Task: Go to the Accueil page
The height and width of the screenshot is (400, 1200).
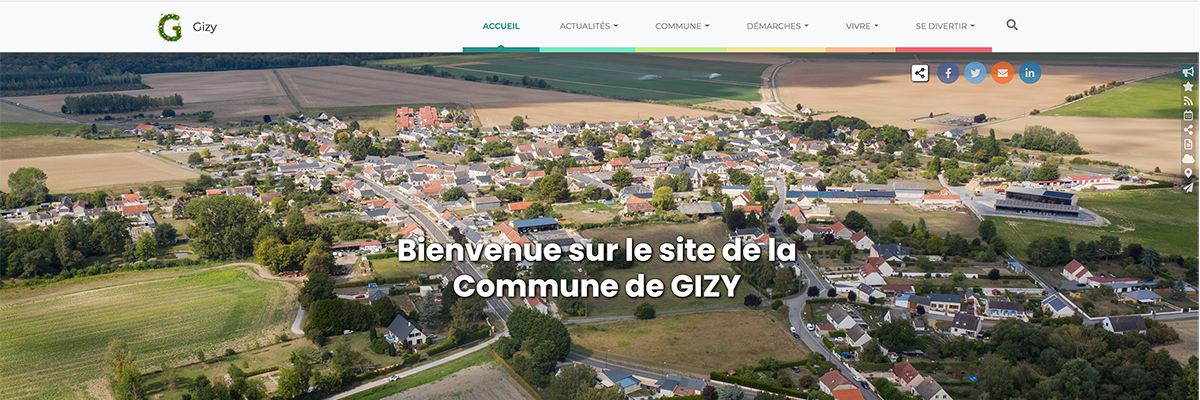Action: point(501,26)
